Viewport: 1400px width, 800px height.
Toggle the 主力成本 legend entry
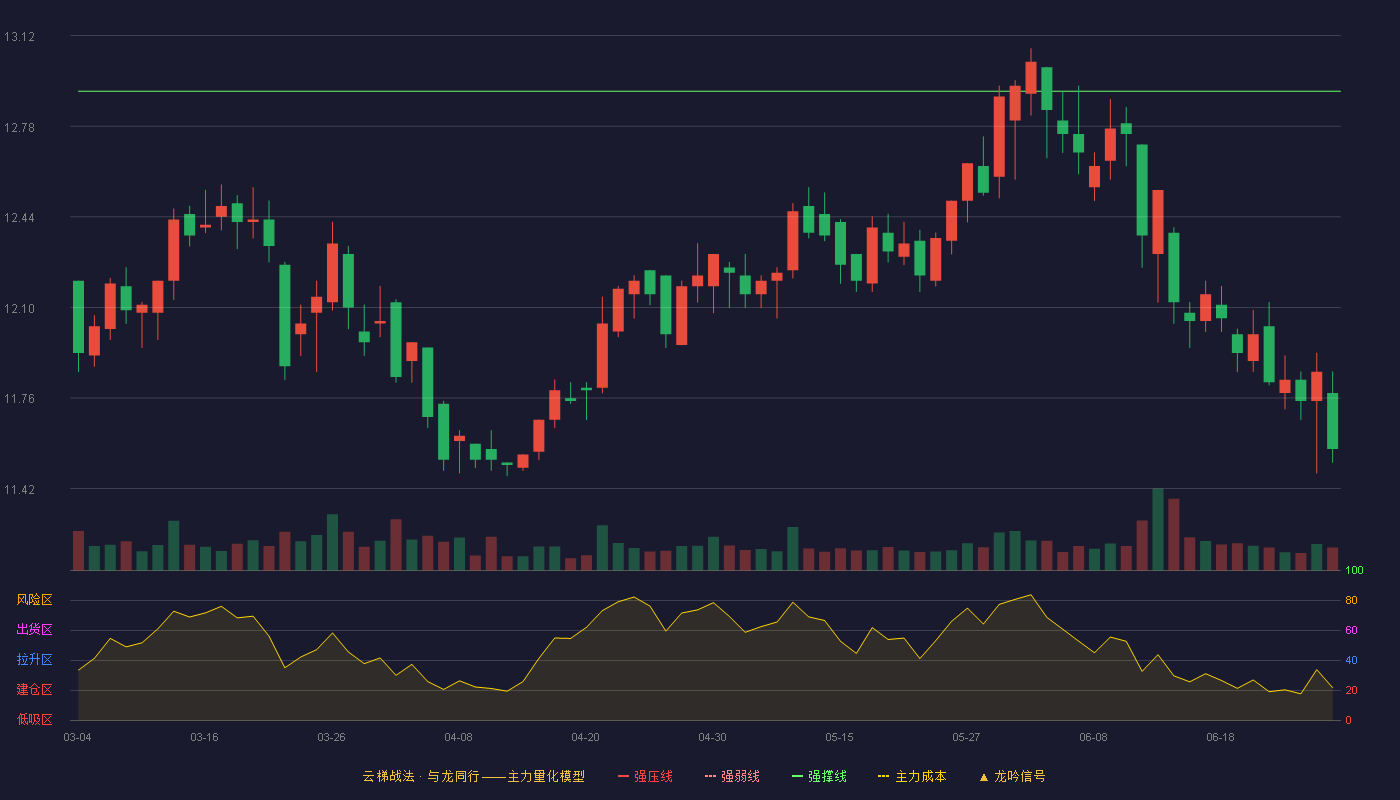click(x=912, y=776)
